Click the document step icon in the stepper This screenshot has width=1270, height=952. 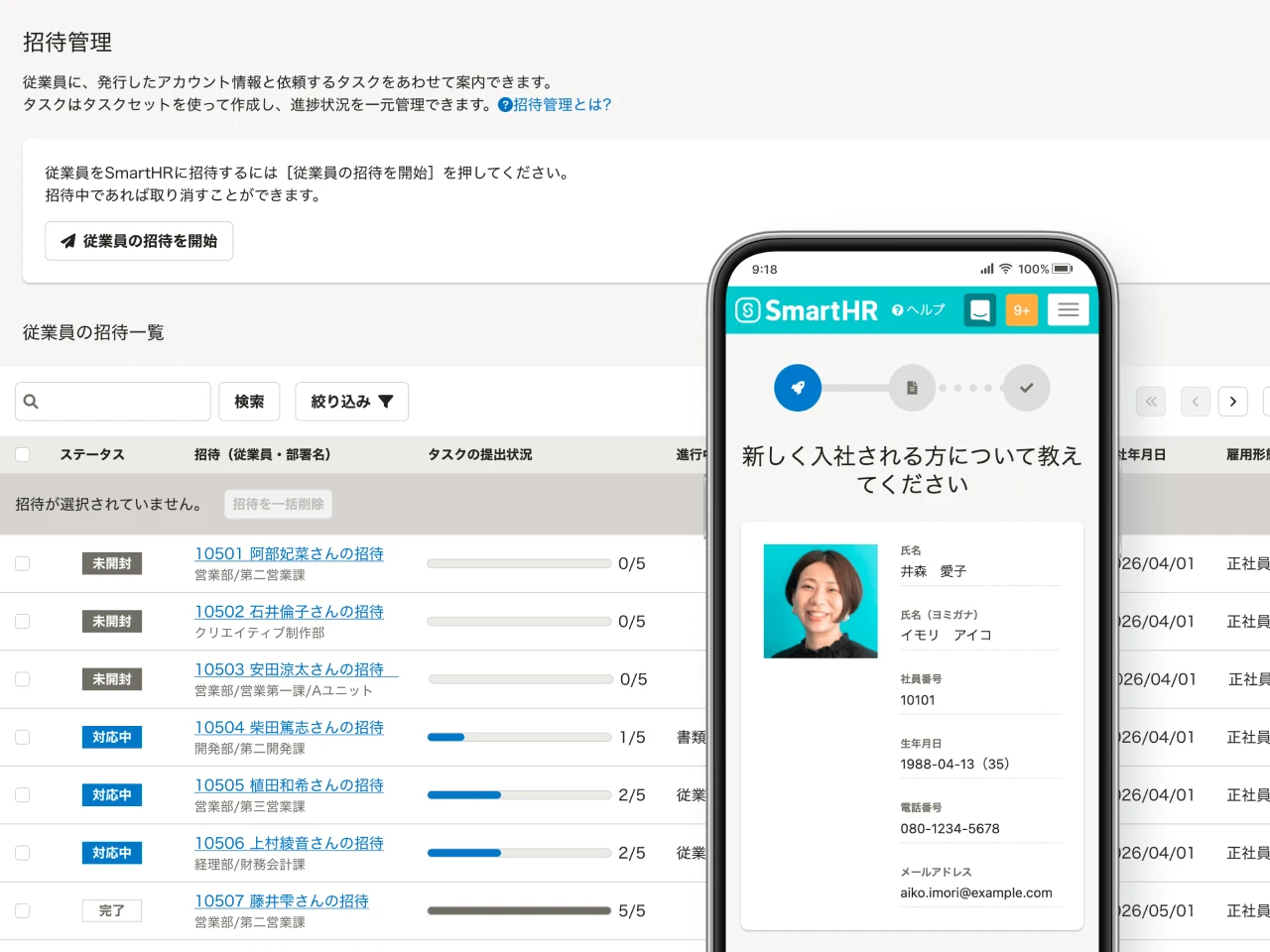tap(912, 388)
